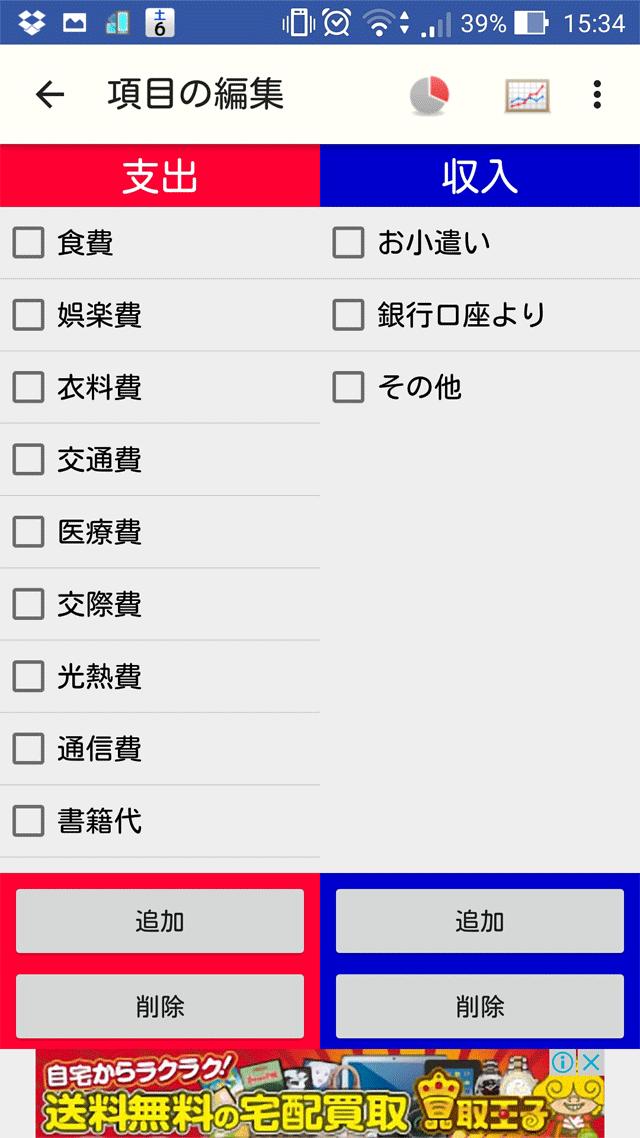Tap the back arrow icon

49,94
